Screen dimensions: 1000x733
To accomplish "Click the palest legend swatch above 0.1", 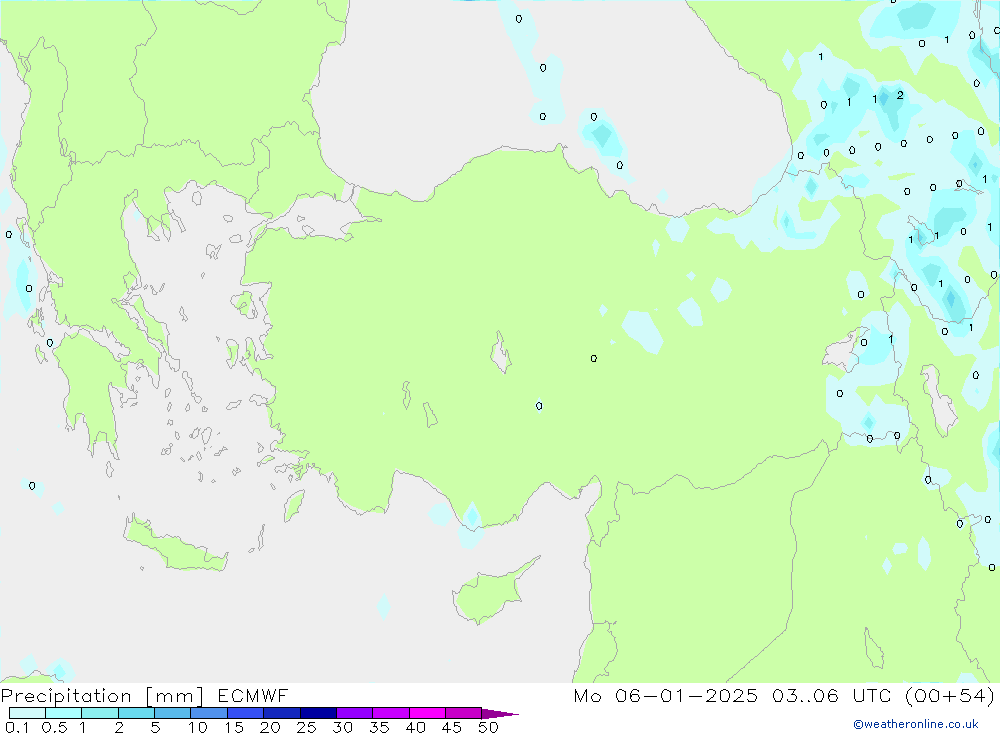I will click(27, 713).
